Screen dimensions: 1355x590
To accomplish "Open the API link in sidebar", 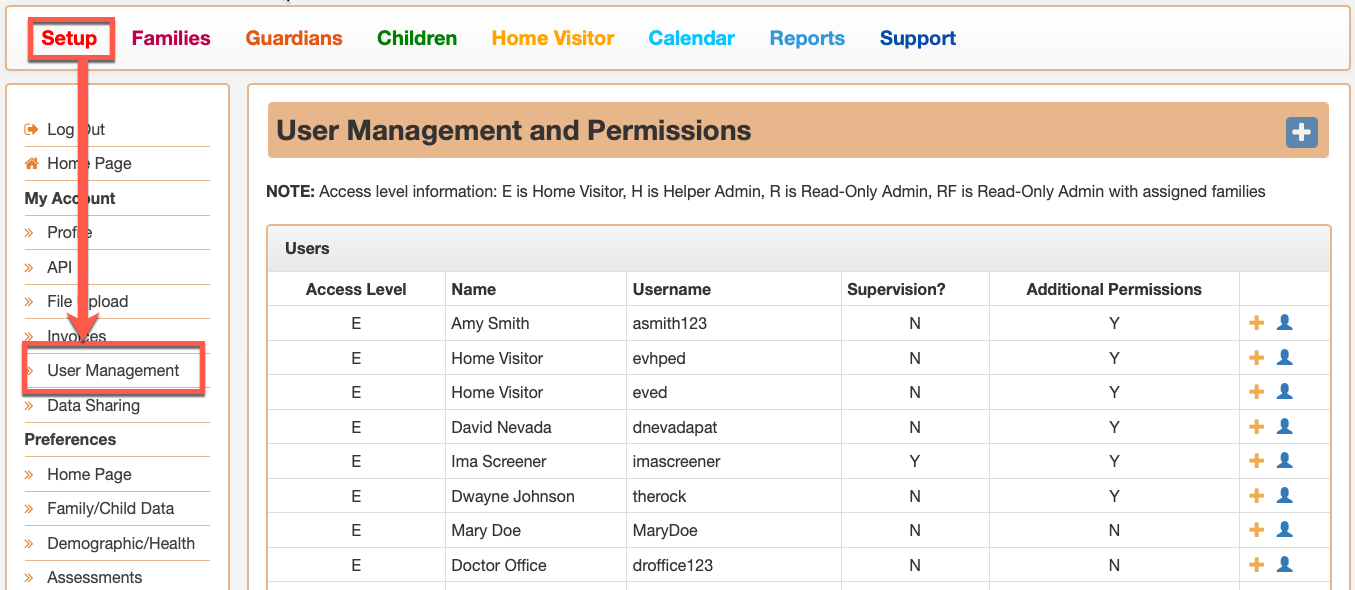I will tap(60, 267).
